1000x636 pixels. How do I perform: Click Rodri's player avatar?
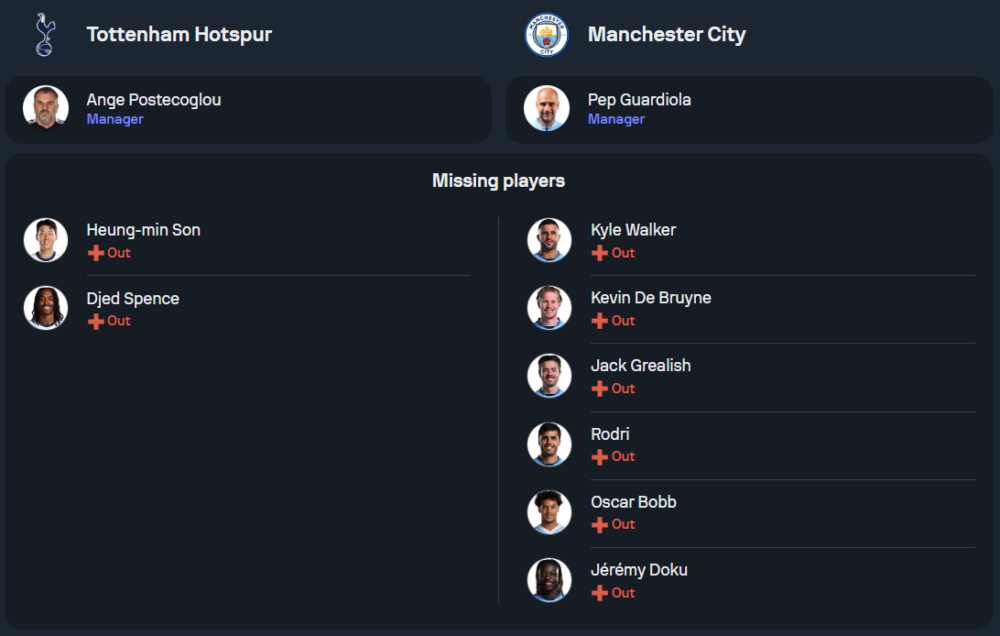pyautogui.click(x=549, y=444)
